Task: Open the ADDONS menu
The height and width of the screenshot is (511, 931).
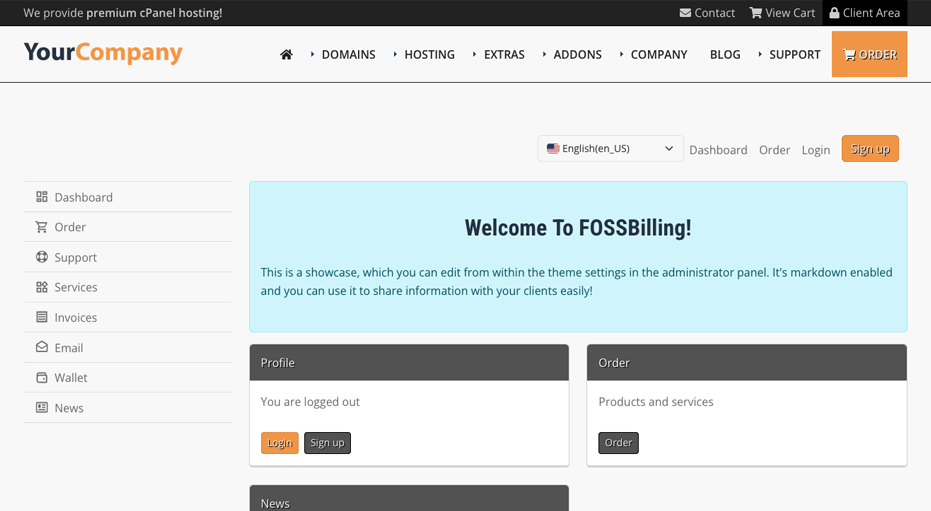Action: (x=577, y=55)
